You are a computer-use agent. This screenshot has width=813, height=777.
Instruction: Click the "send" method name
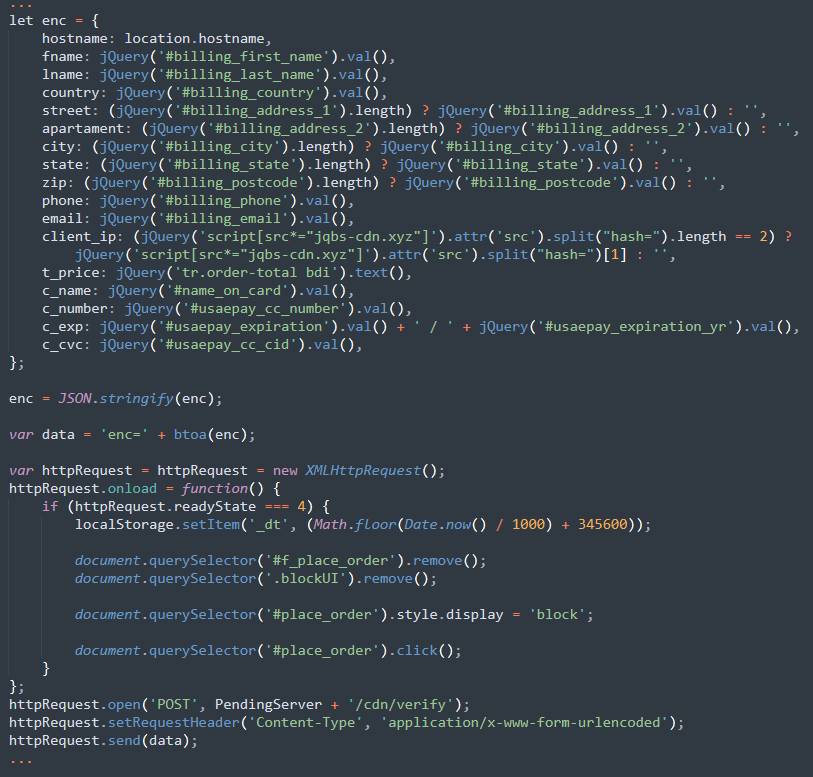click(x=124, y=741)
